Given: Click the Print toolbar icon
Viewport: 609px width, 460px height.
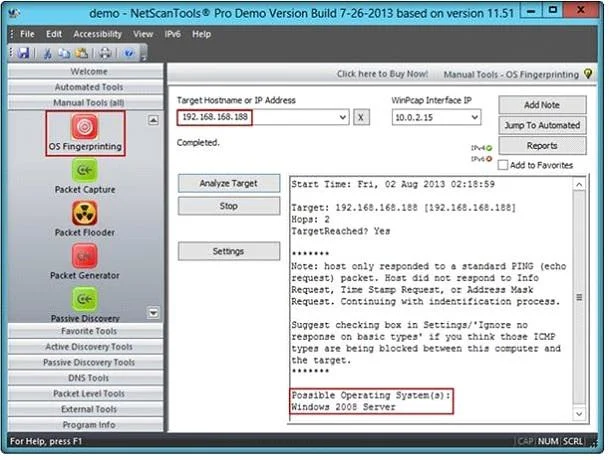Looking at the screenshot, I should [x=105, y=53].
